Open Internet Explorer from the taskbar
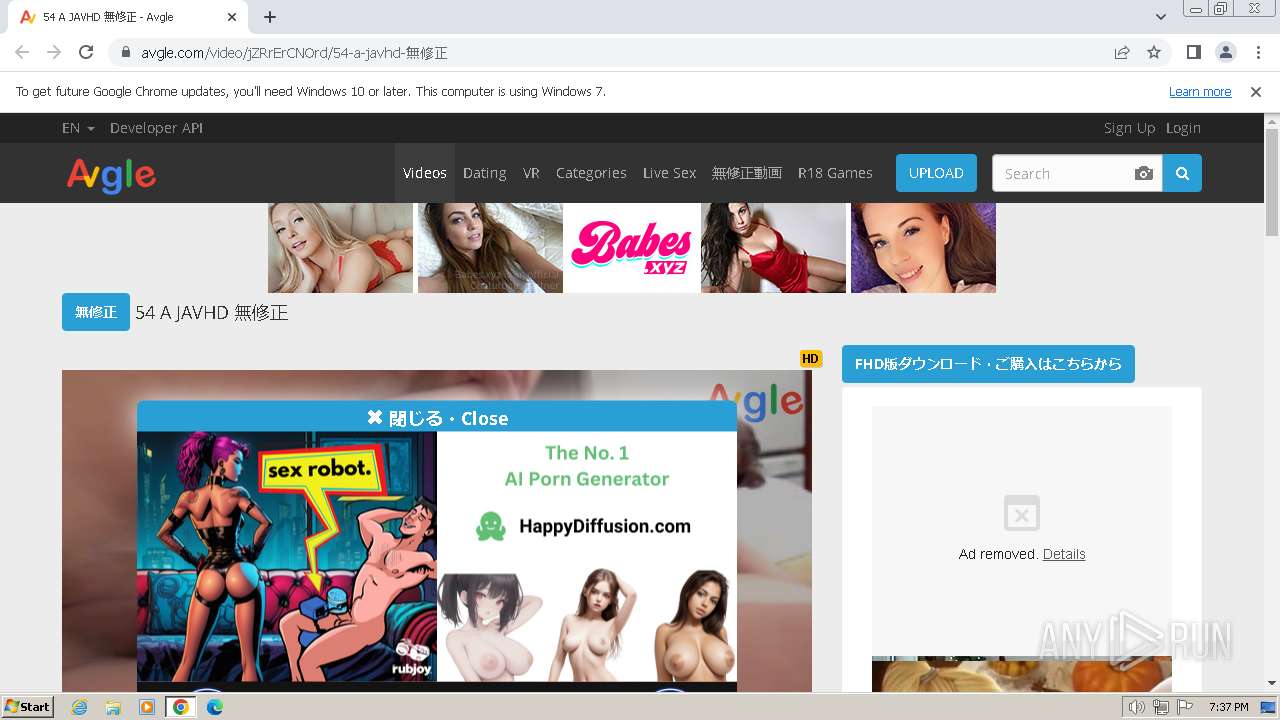This screenshot has height=720, width=1280. (79, 707)
